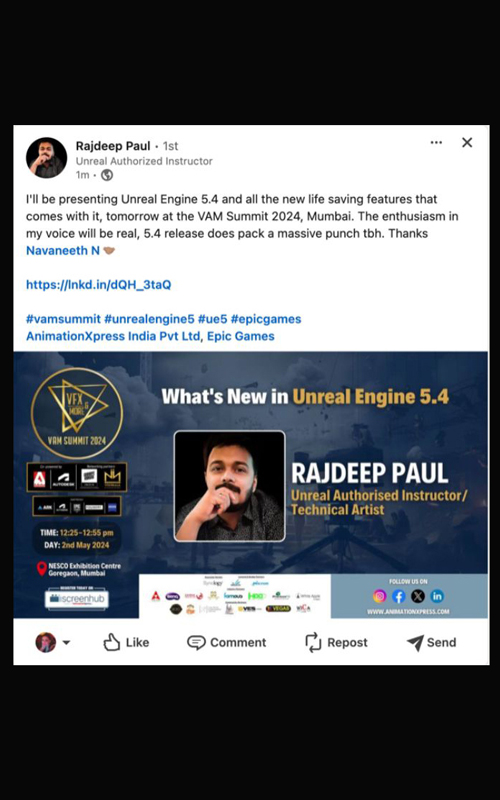Expand the reaction identity dropdown arrow
Image resolution: width=500 pixels, height=800 pixels.
point(66,643)
